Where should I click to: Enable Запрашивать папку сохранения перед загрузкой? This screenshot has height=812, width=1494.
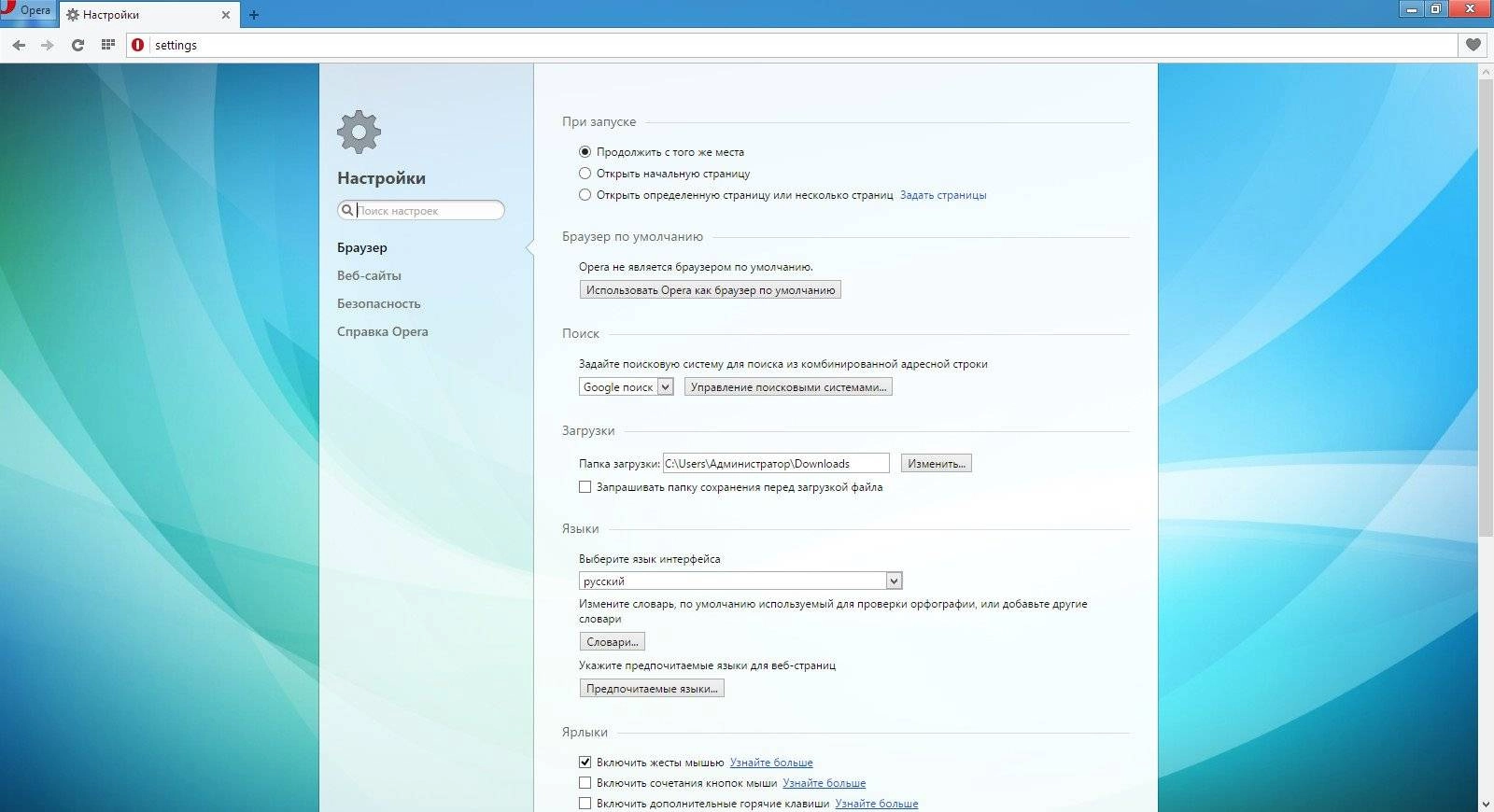pos(585,486)
